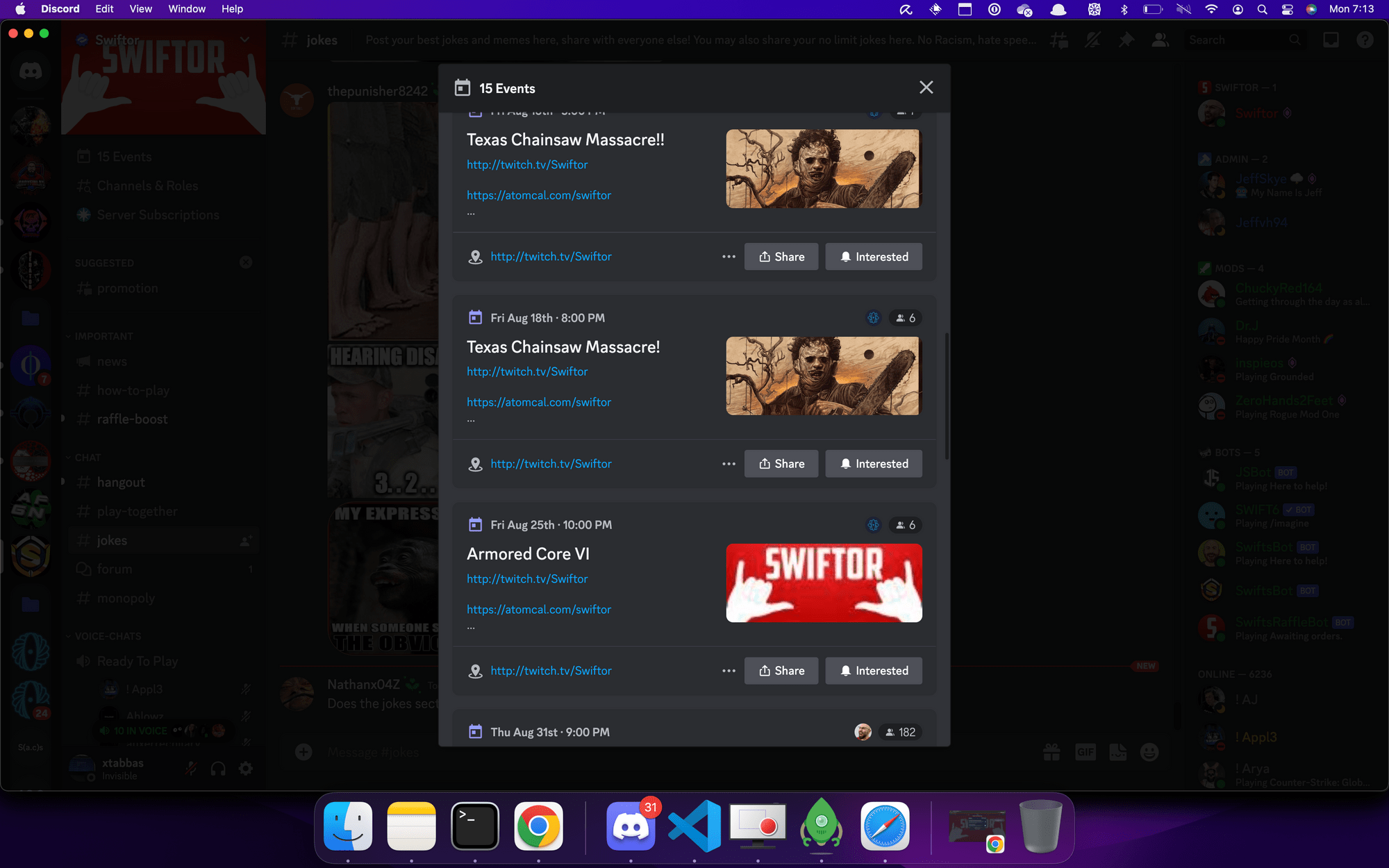
Task: Click the Aug 18th event creator badge icon
Action: coord(874,318)
